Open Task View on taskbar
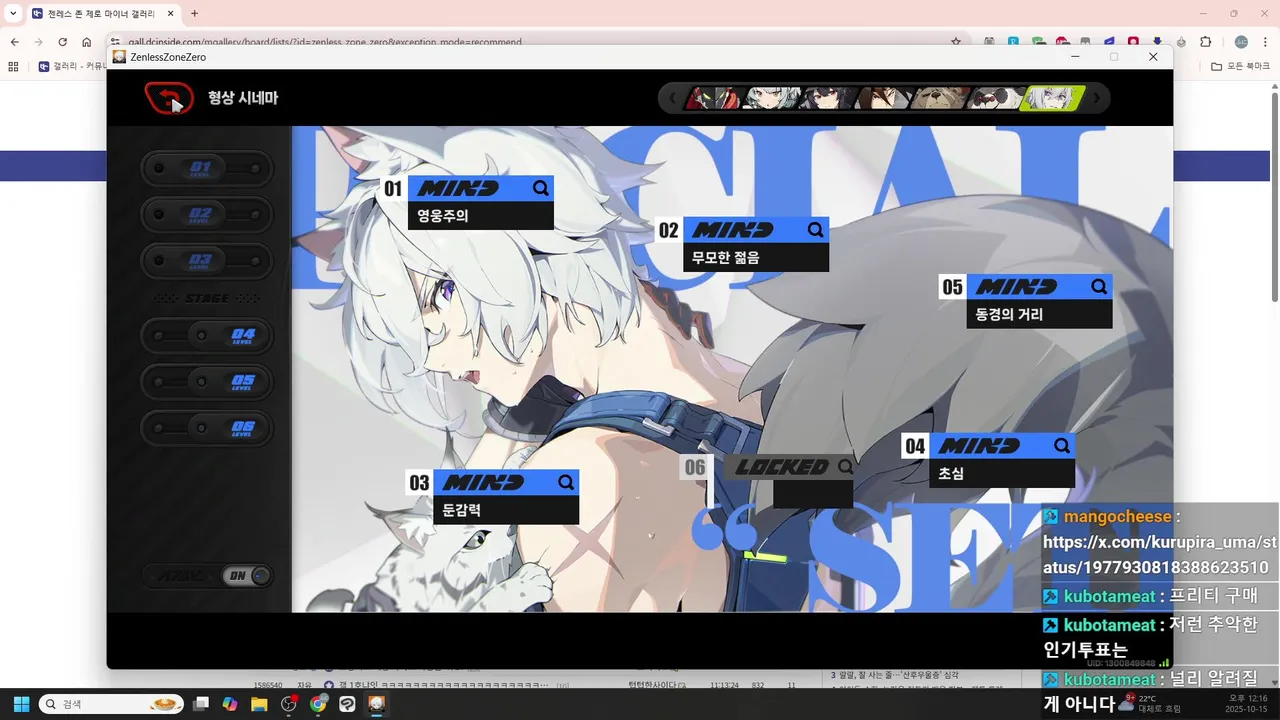This screenshot has height=720, width=1280. point(201,704)
